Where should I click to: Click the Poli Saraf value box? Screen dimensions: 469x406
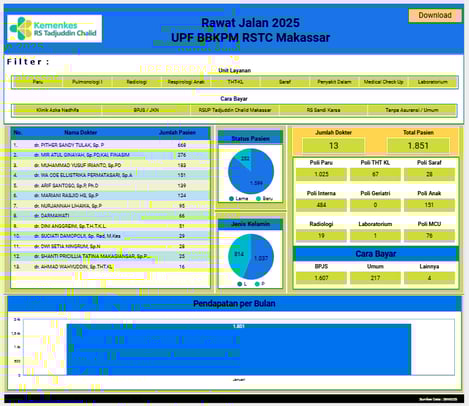click(429, 174)
